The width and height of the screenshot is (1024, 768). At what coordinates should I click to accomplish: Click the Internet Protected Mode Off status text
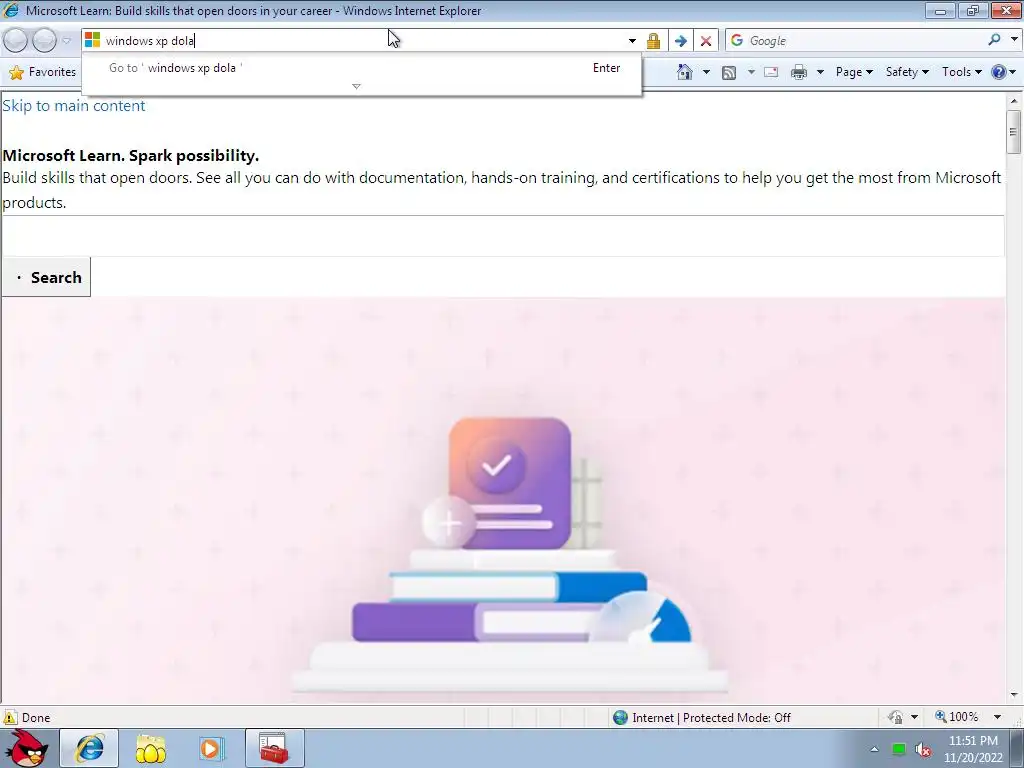click(x=711, y=718)
